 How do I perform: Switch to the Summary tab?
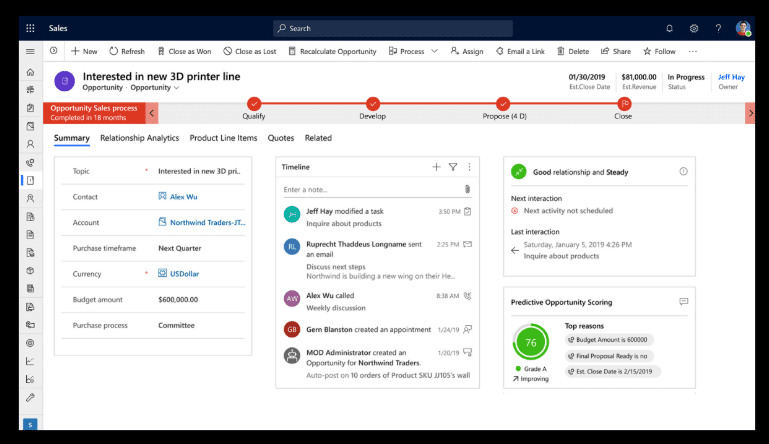coord(72,138)
